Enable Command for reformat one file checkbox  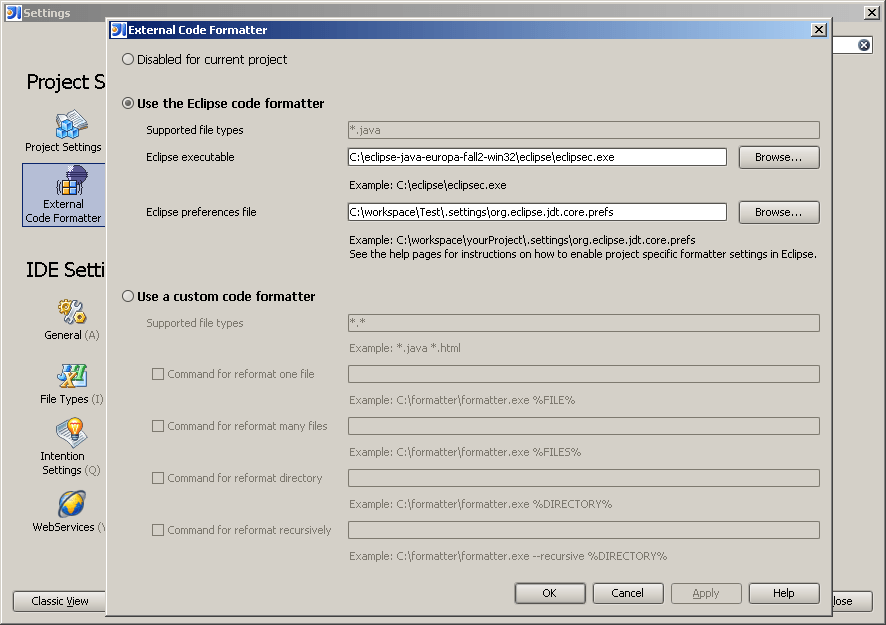tap(158, 374)
